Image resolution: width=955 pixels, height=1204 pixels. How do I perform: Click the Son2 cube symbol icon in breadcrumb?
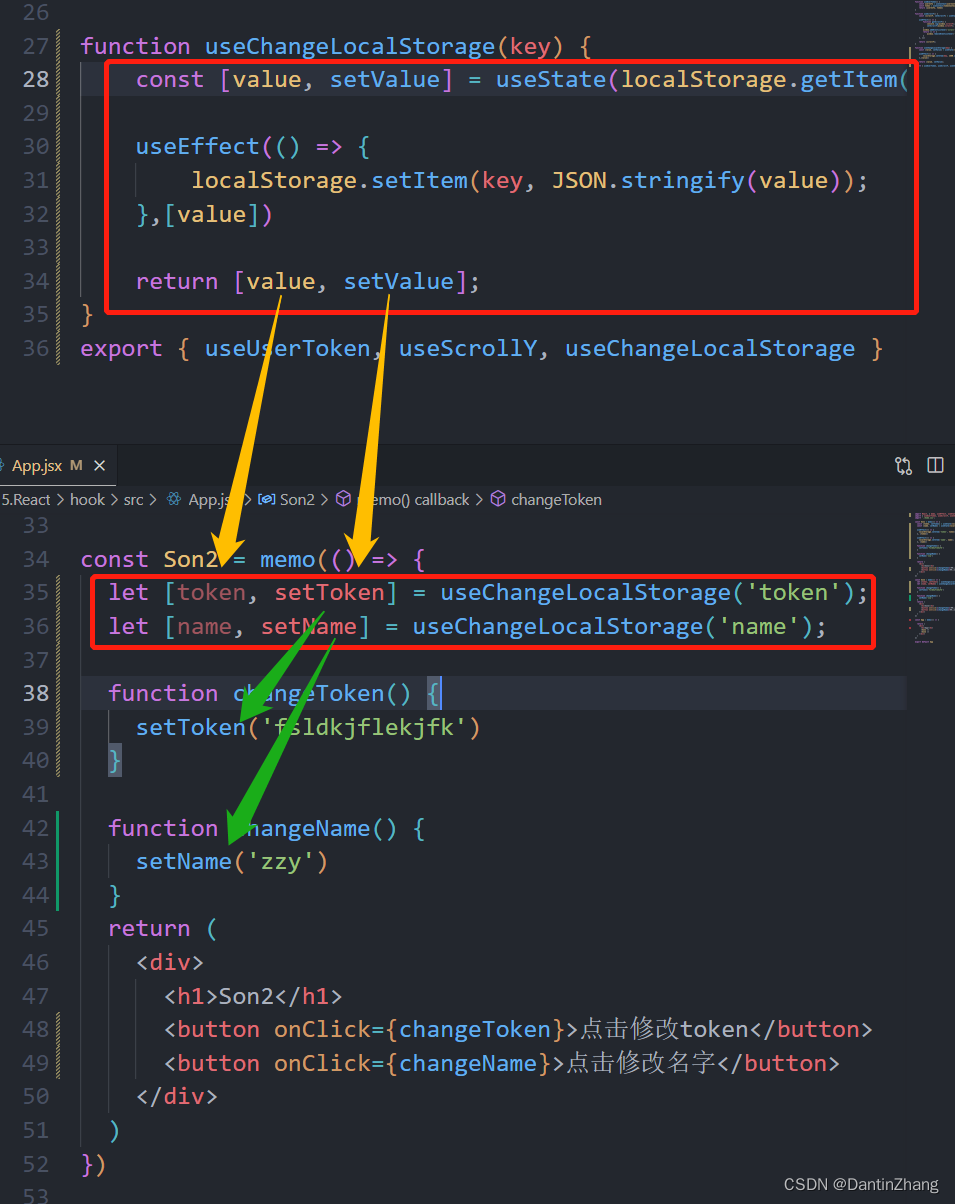click(x=265, y=499)
